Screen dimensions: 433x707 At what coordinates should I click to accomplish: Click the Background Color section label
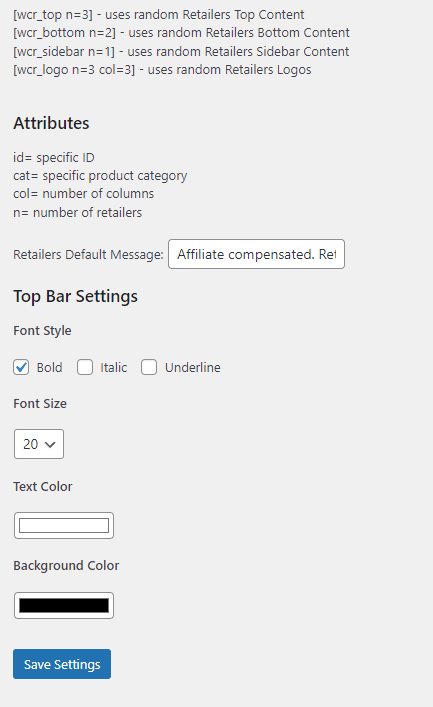pos(66,565)
